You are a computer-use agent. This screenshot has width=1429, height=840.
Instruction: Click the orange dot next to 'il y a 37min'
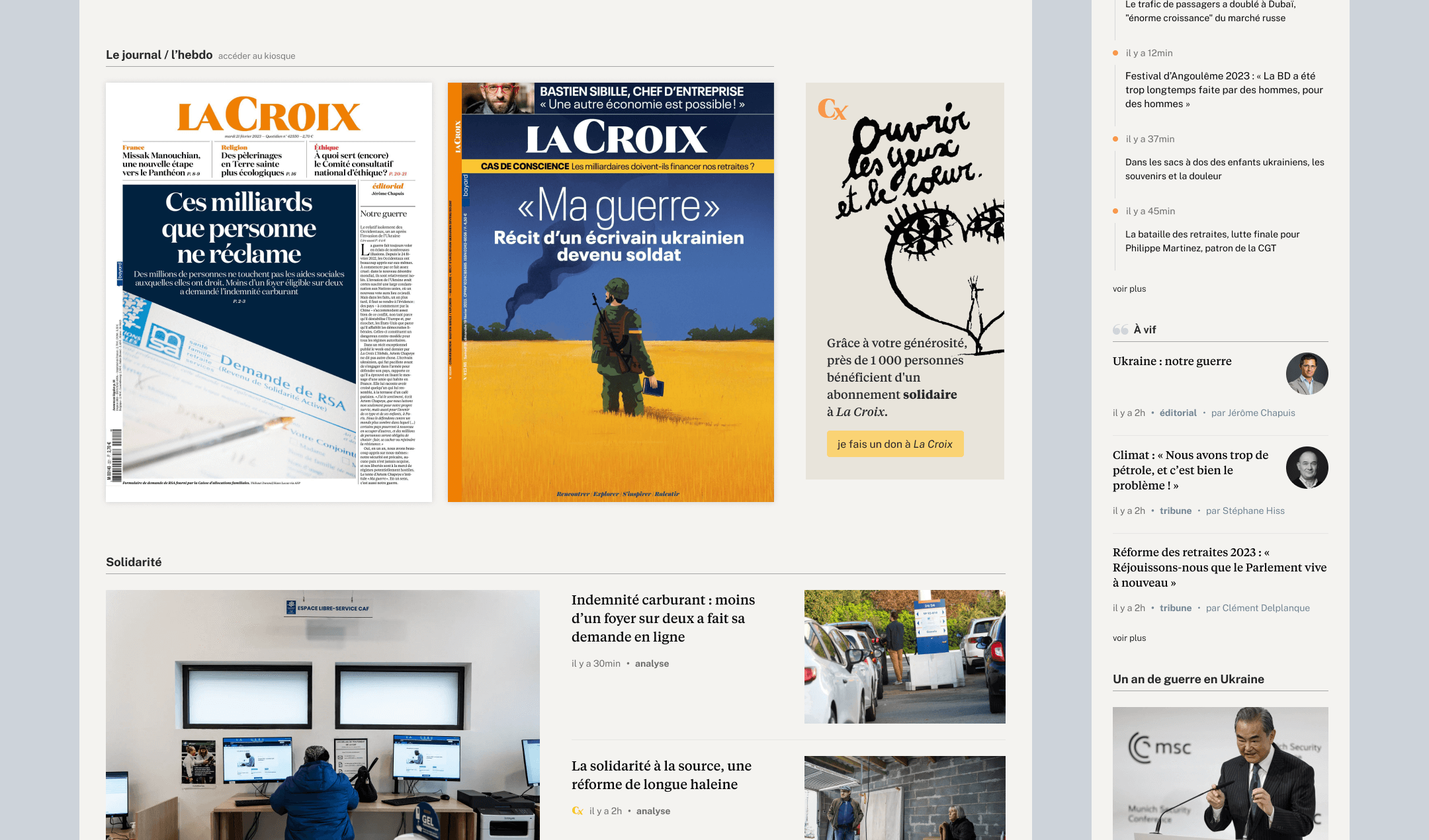click(1115, 139)
